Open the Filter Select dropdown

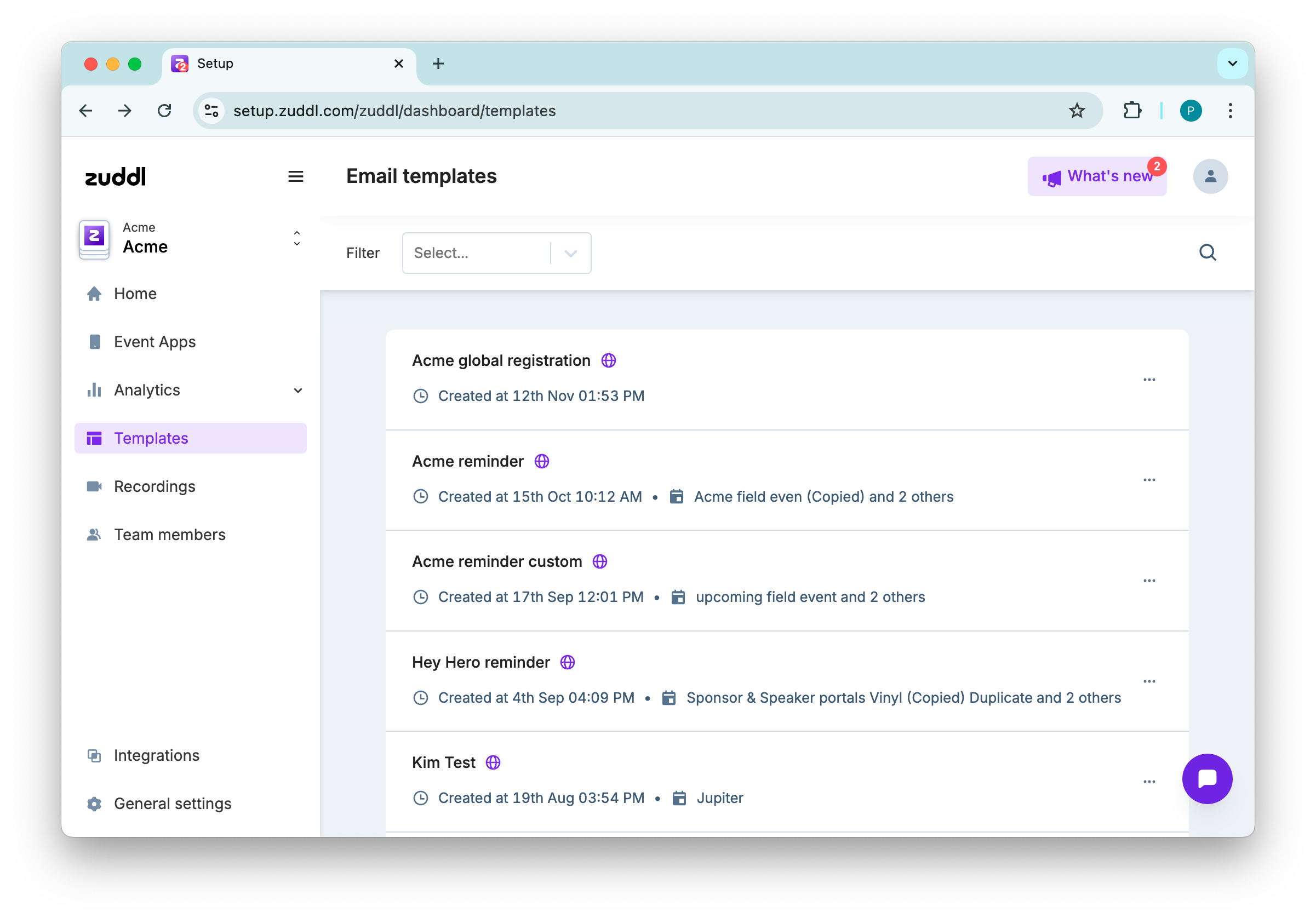click(x=496, y=253)
